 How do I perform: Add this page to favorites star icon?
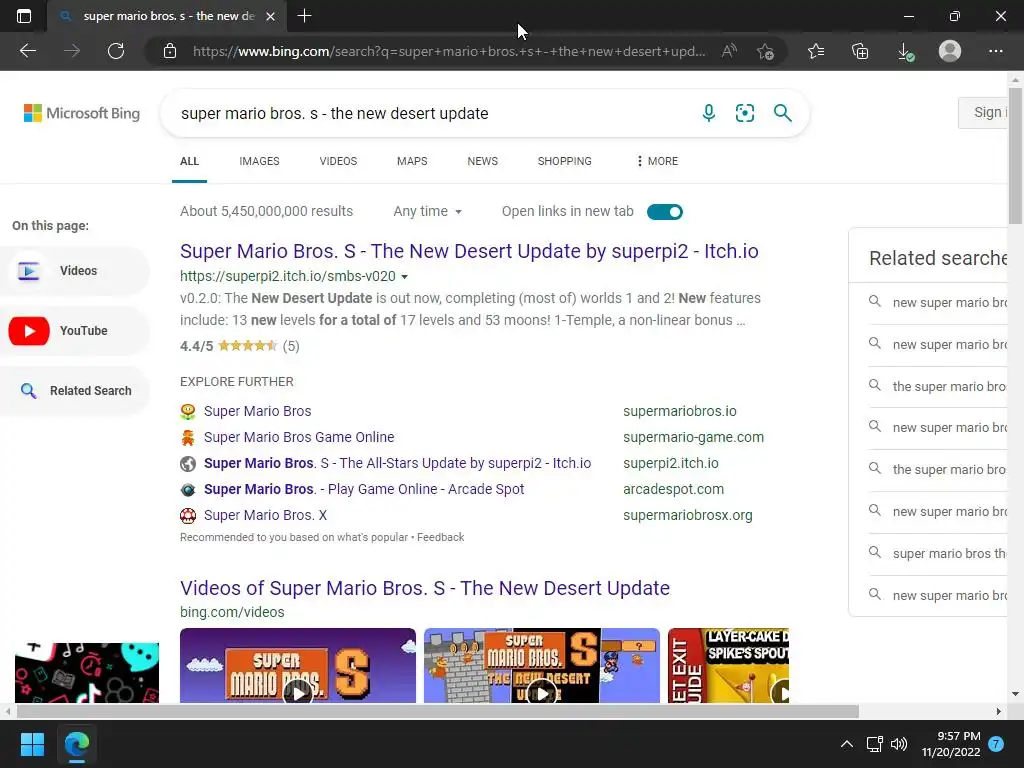point(765,51)
